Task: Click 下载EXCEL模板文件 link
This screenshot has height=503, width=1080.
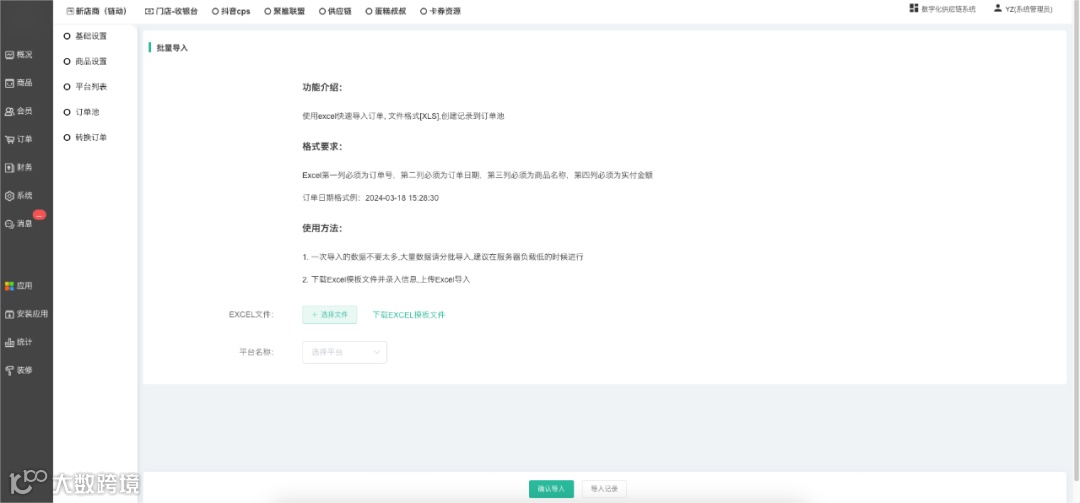Action: pyautogui.click(x=409, y=314)
